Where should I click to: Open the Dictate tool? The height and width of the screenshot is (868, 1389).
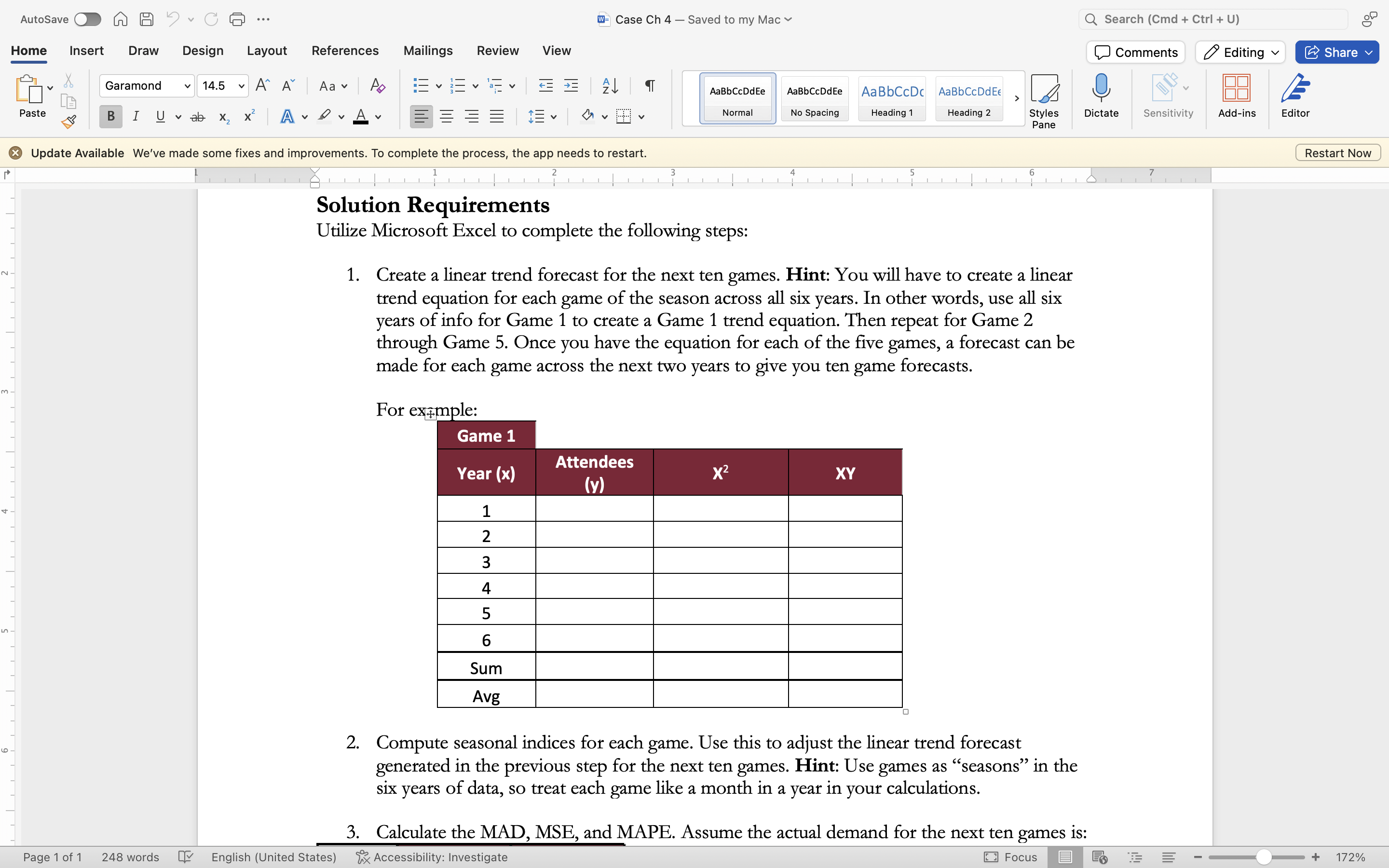pyautogui.click(x=1100, y=97)
